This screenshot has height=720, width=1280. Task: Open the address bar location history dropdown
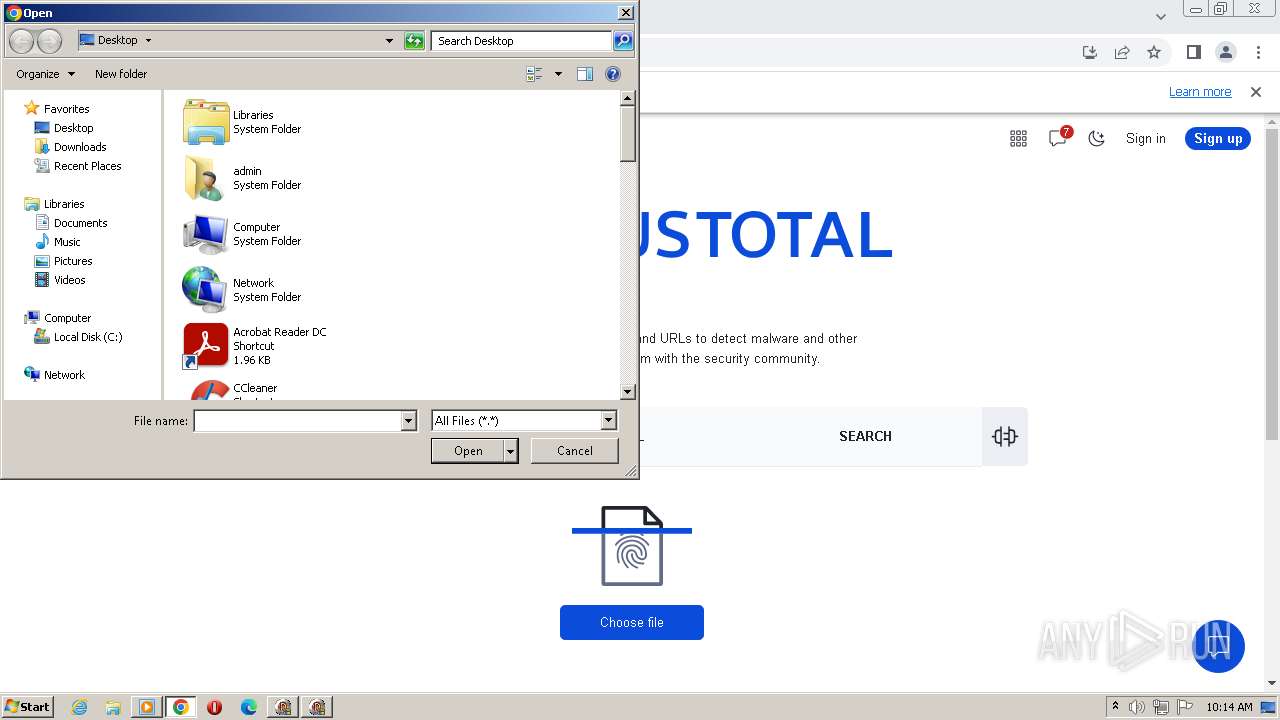coord(389,41)
